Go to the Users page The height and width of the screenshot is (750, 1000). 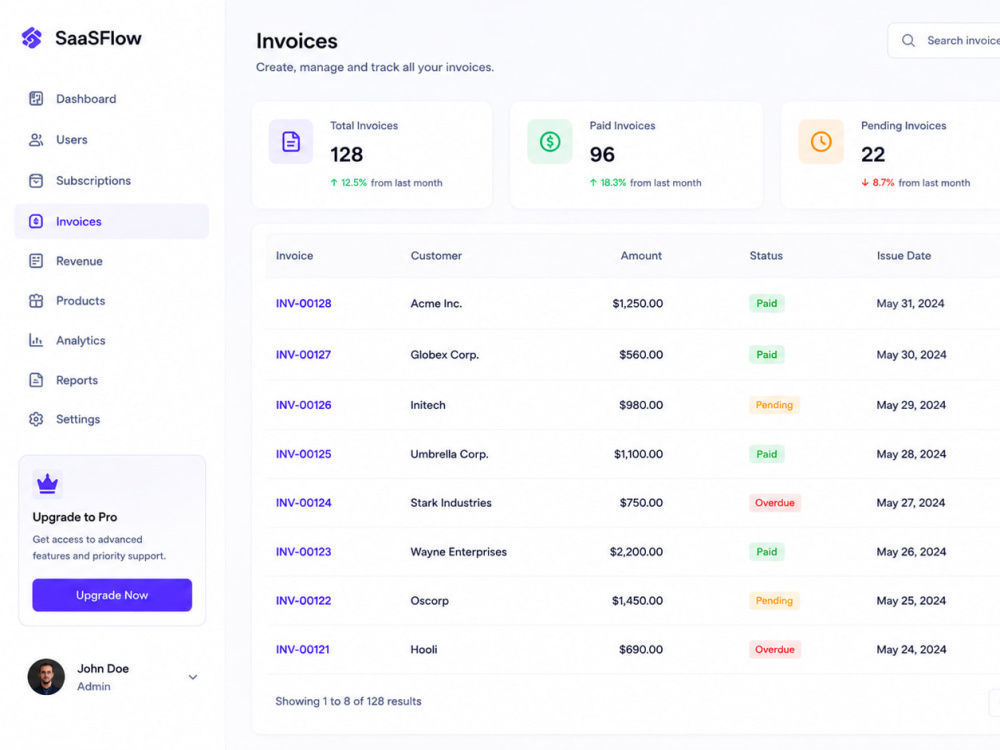[x=112, y=140]
